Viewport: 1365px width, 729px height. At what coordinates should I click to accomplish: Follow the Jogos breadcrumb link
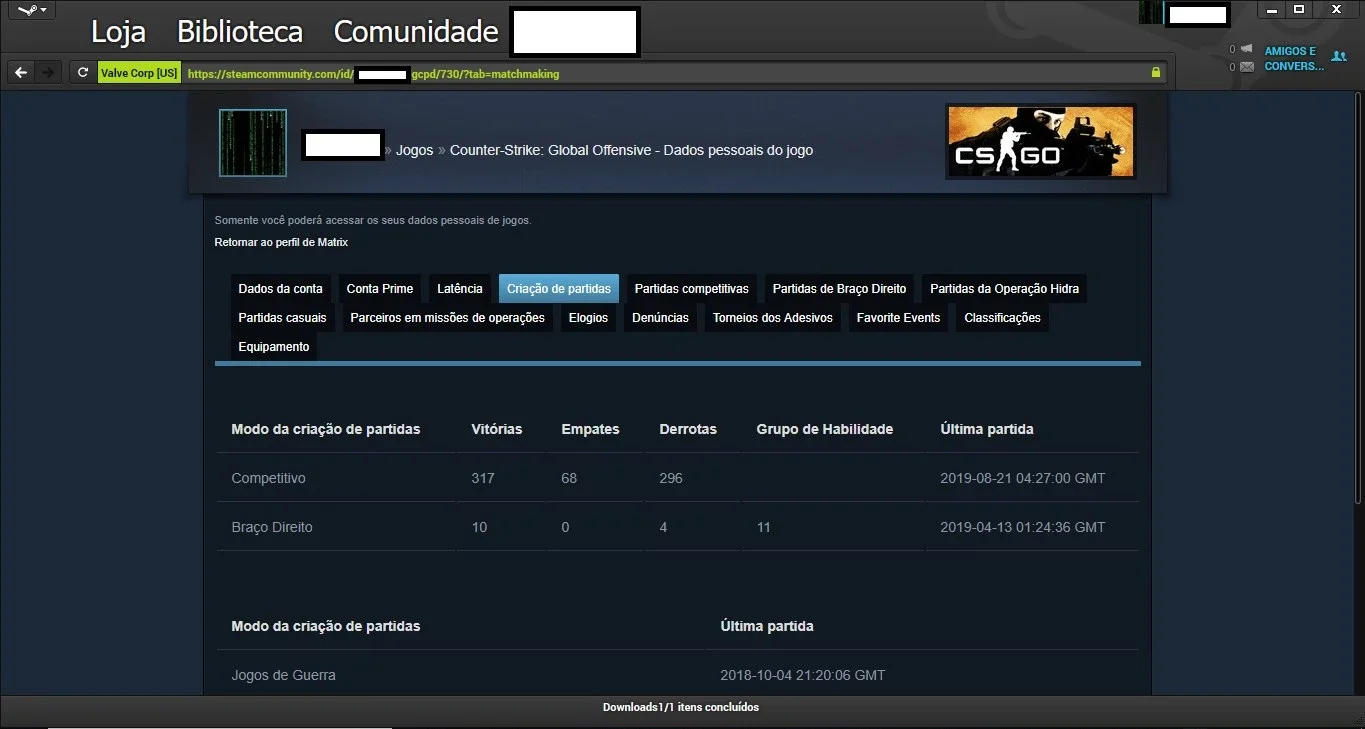tap(414, 150)
